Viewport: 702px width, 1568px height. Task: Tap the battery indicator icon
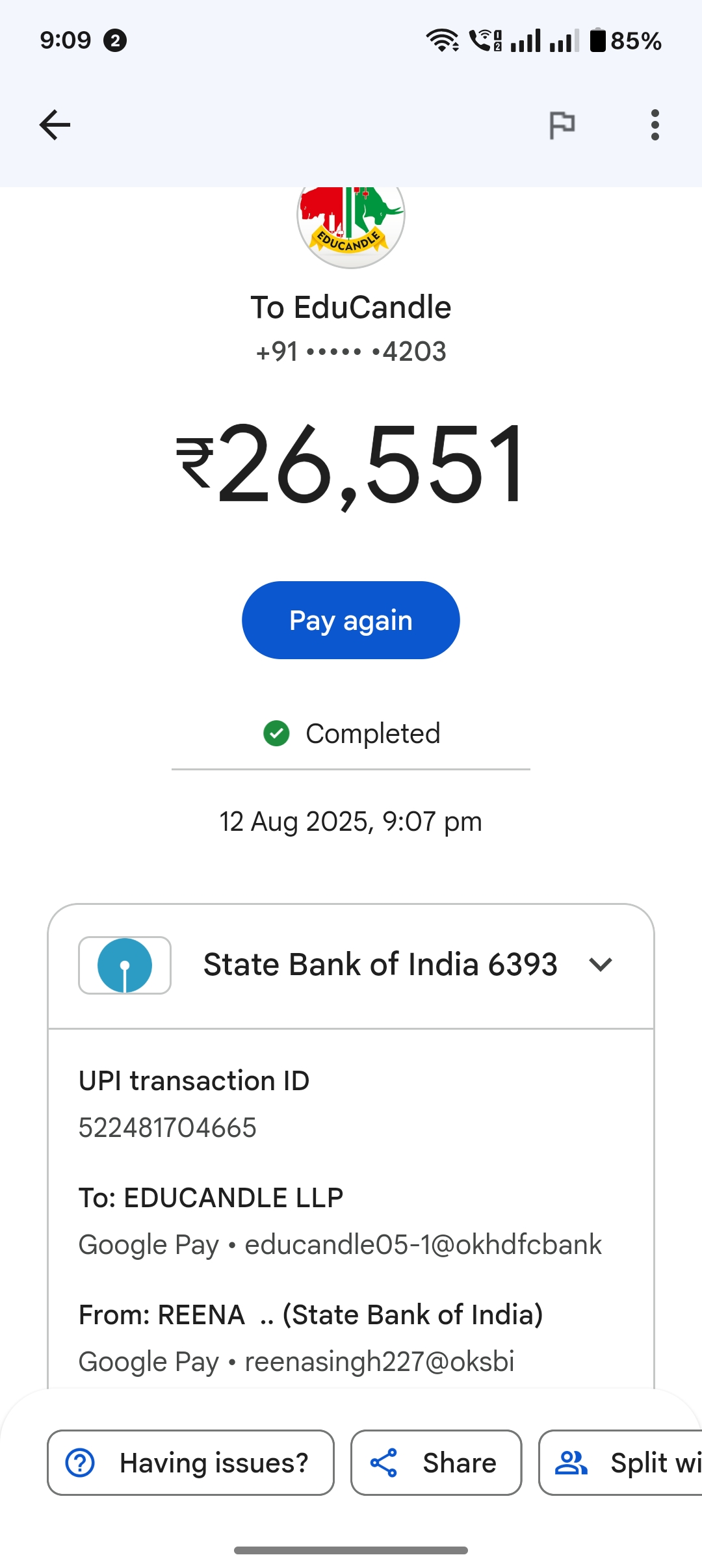tap(597, 40)
